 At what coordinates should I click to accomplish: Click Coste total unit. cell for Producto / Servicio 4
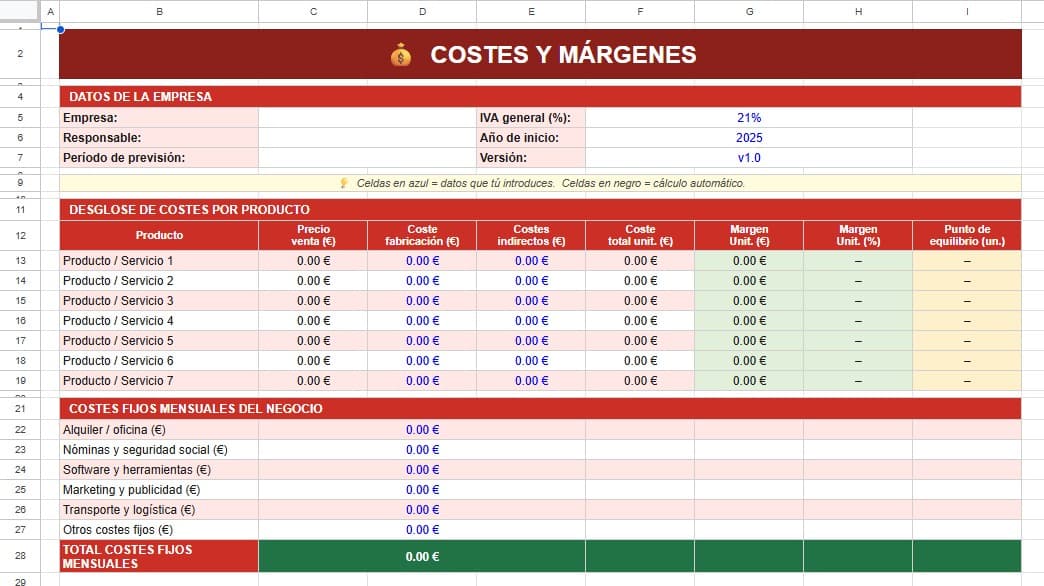tap(640, 320)
